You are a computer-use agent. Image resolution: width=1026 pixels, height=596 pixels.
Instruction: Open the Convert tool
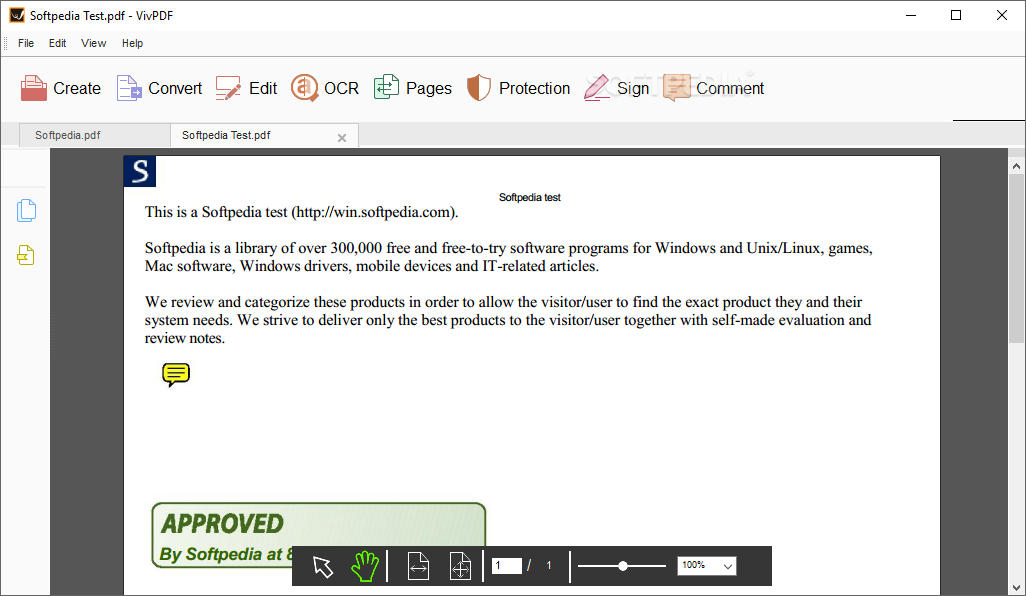coord(159,88)
